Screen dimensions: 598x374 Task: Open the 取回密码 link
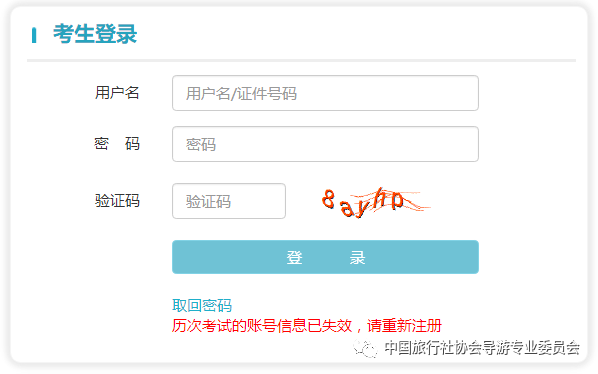(202, 305)
